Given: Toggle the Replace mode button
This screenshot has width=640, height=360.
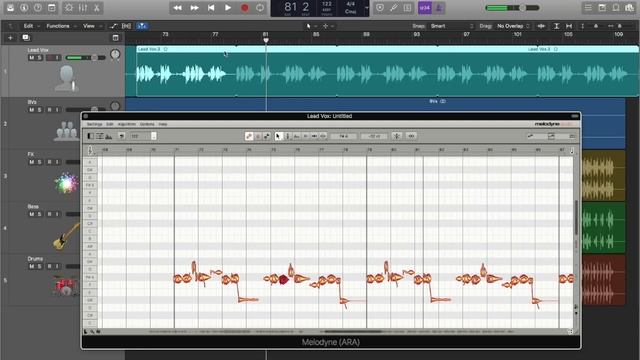Looking at the screenshot, I should pyautogui.click(x=380, y=8).
